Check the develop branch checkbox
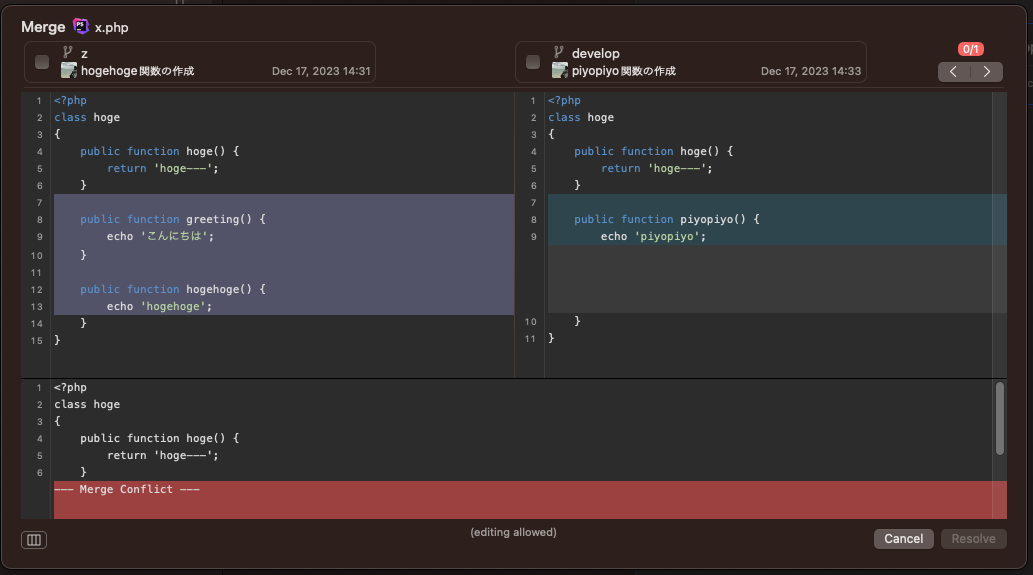 pyautogui.click(x=533, y=62)
